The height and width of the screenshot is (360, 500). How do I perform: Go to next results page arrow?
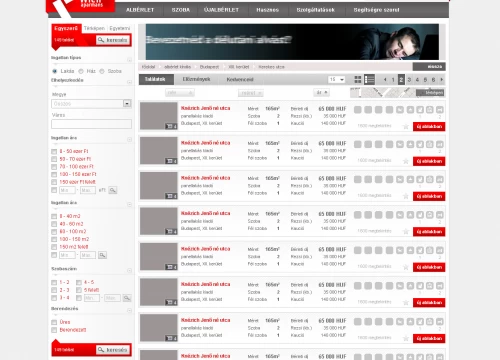coord(442,80)
